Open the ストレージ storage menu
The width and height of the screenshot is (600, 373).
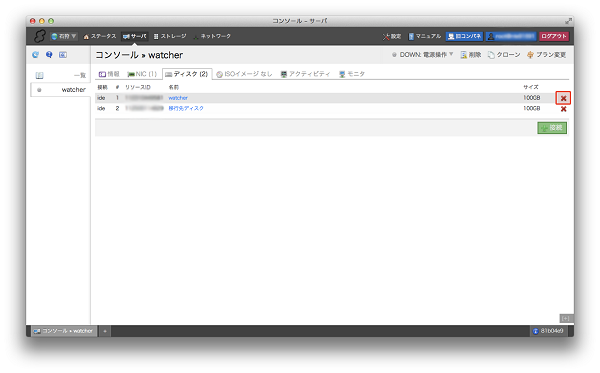[x=170, y=36]
